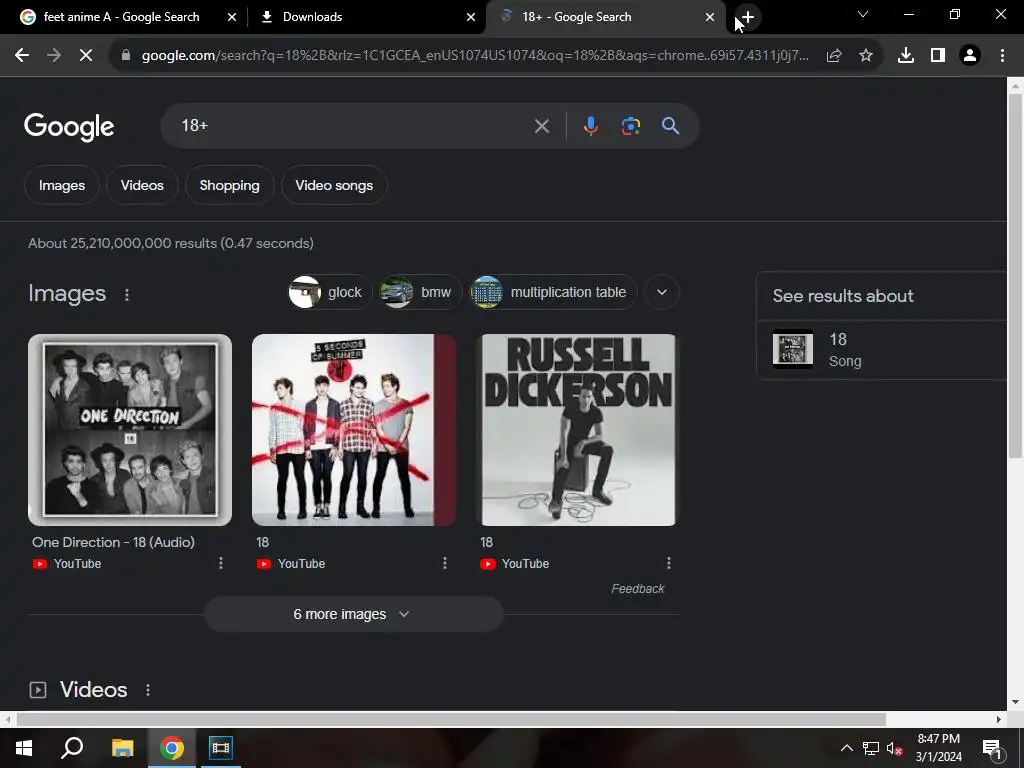1024x768 pixels.
Task: Open the 18 Song result
Action: (882, 349)
